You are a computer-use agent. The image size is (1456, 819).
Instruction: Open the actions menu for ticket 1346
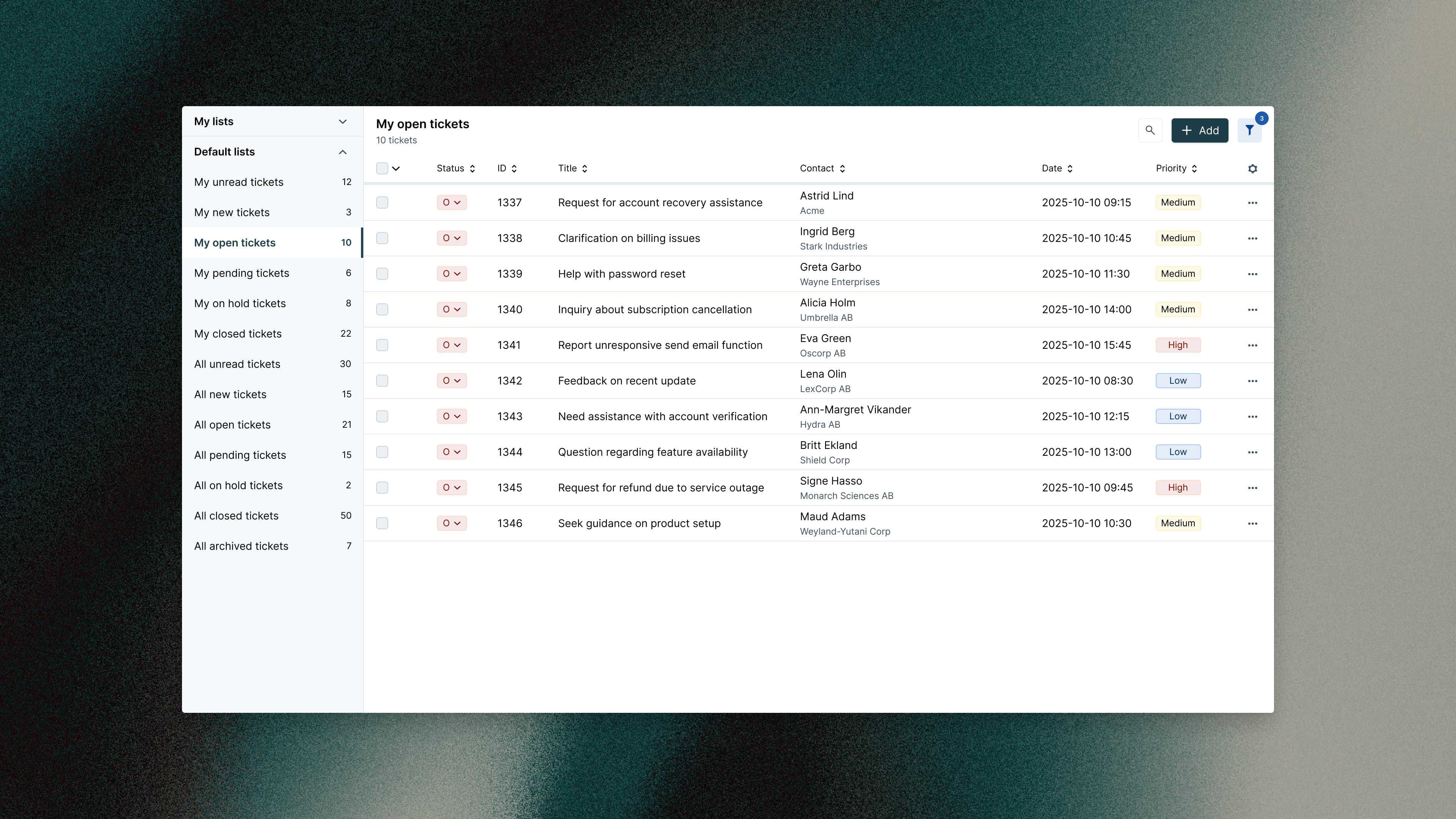pyautogui.click(x=1252, y=523)
